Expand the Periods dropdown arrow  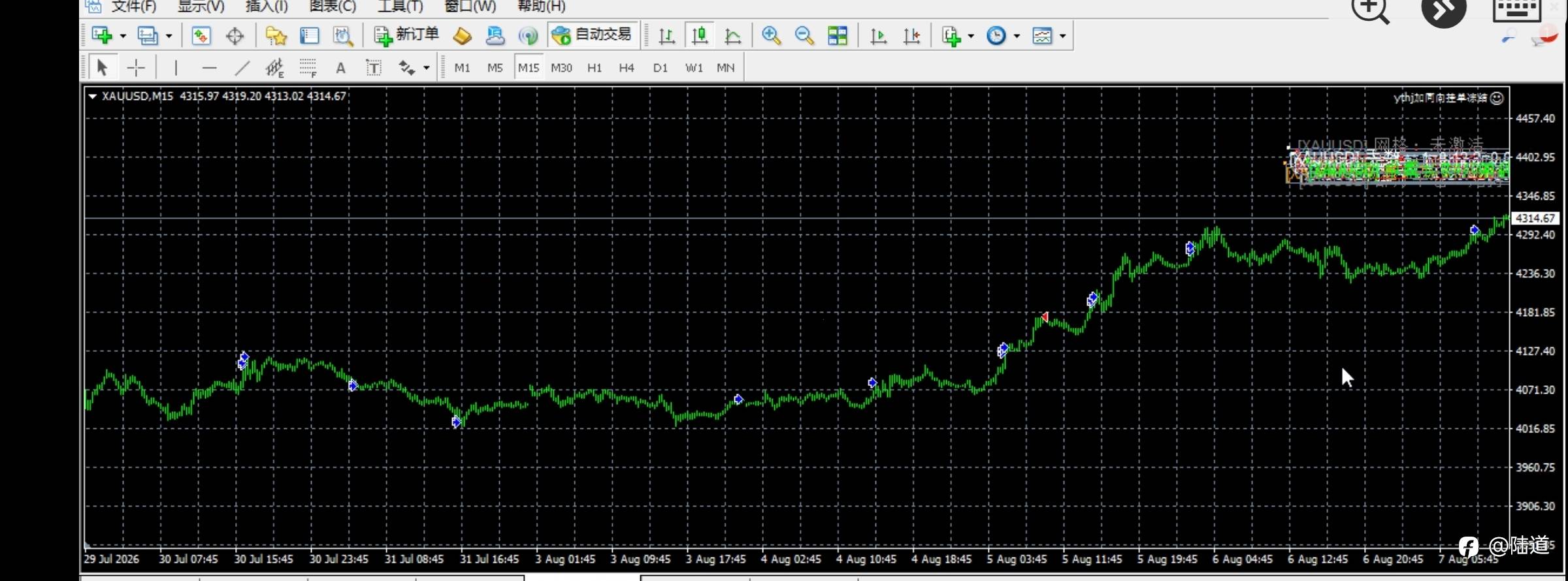[1017, 36]
